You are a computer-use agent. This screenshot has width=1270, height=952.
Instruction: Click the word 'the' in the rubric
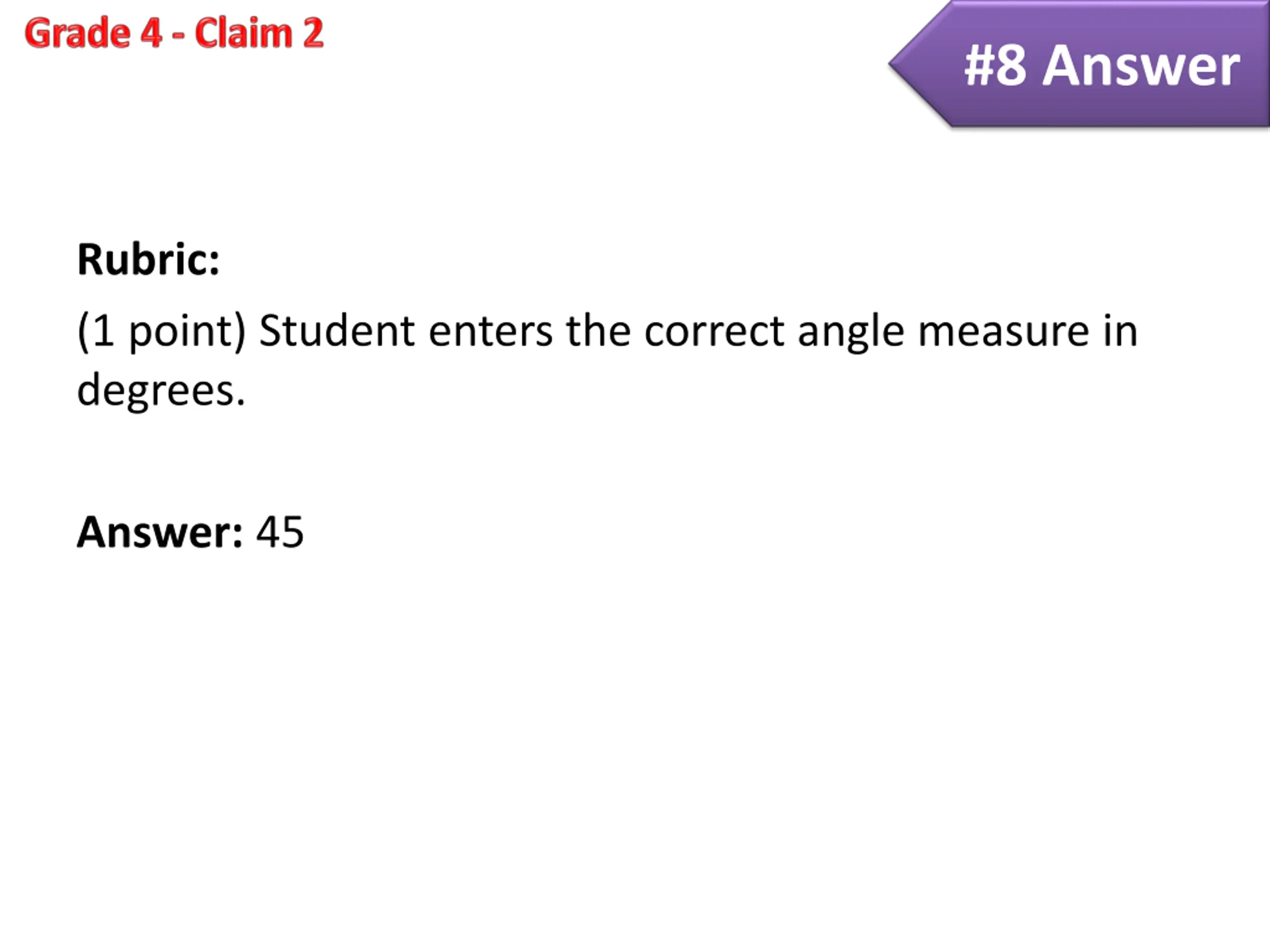click(x=598, y=331)
